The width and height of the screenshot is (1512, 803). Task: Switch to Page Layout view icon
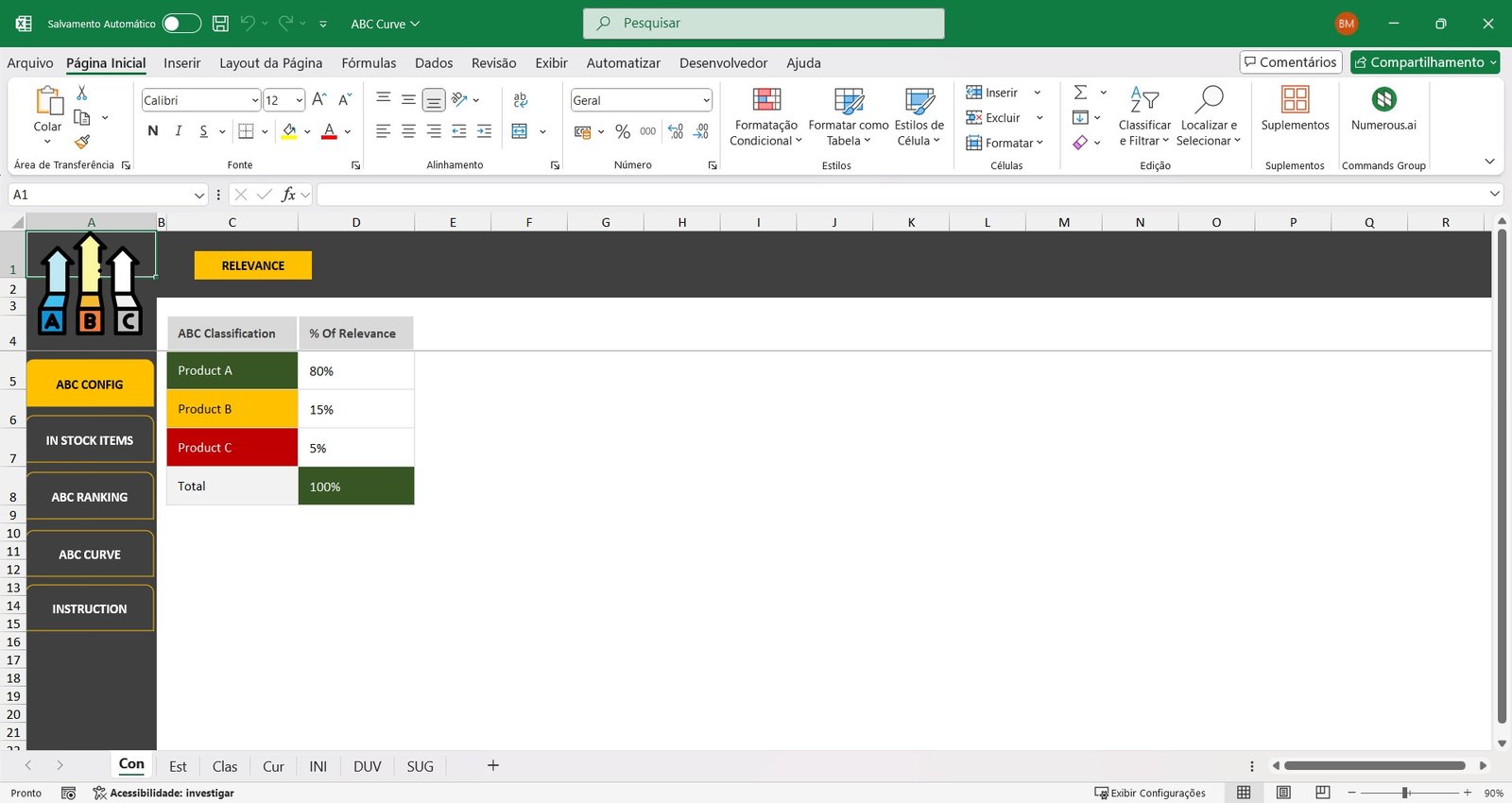pos(1283,793)
